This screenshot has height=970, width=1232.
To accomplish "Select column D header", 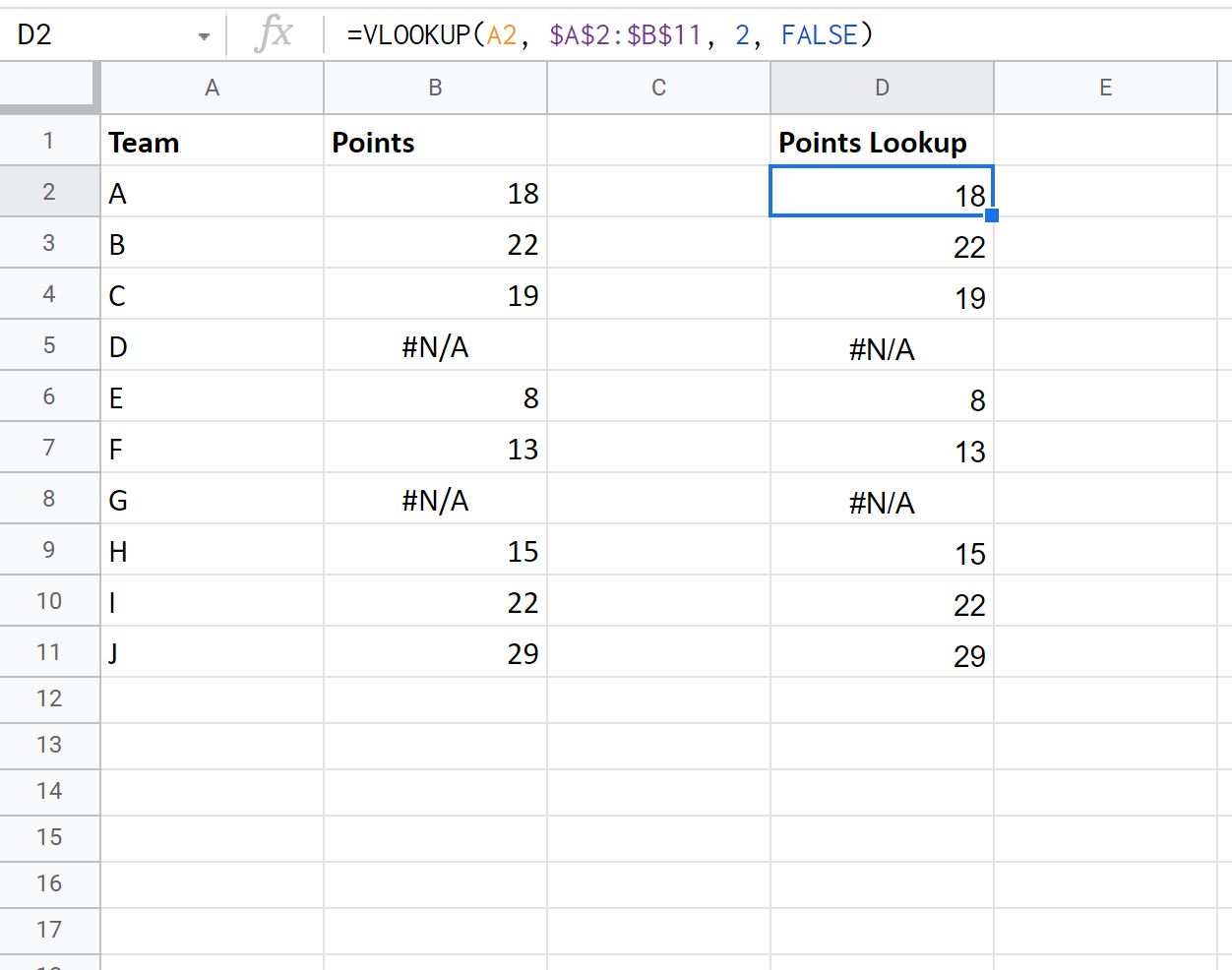I will (882, 88).
